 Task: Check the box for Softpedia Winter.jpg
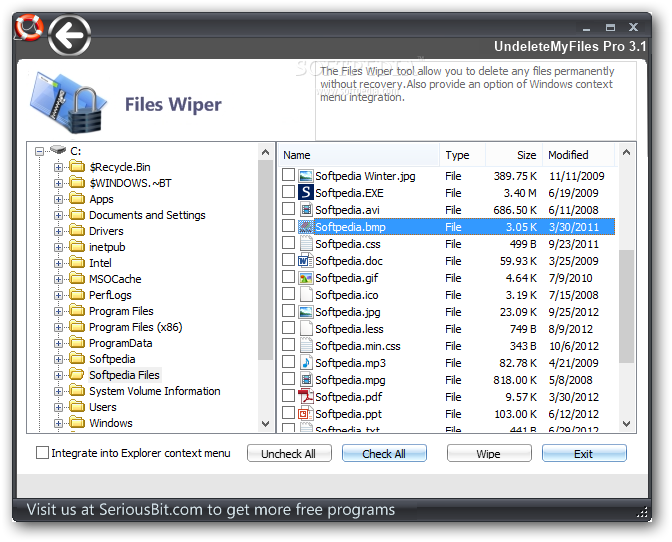coord(288,175)
